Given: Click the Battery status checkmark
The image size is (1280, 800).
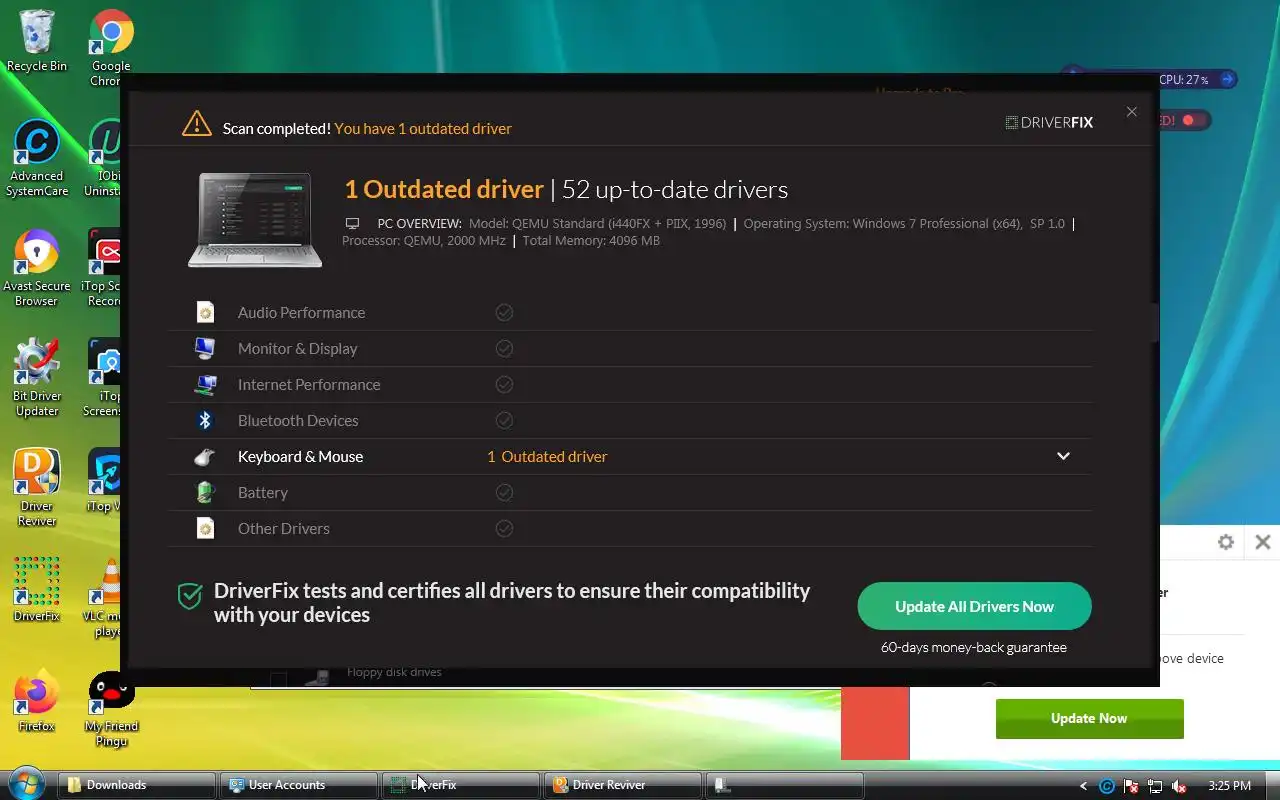Looking at the screenshot, I should pos(504,492).
